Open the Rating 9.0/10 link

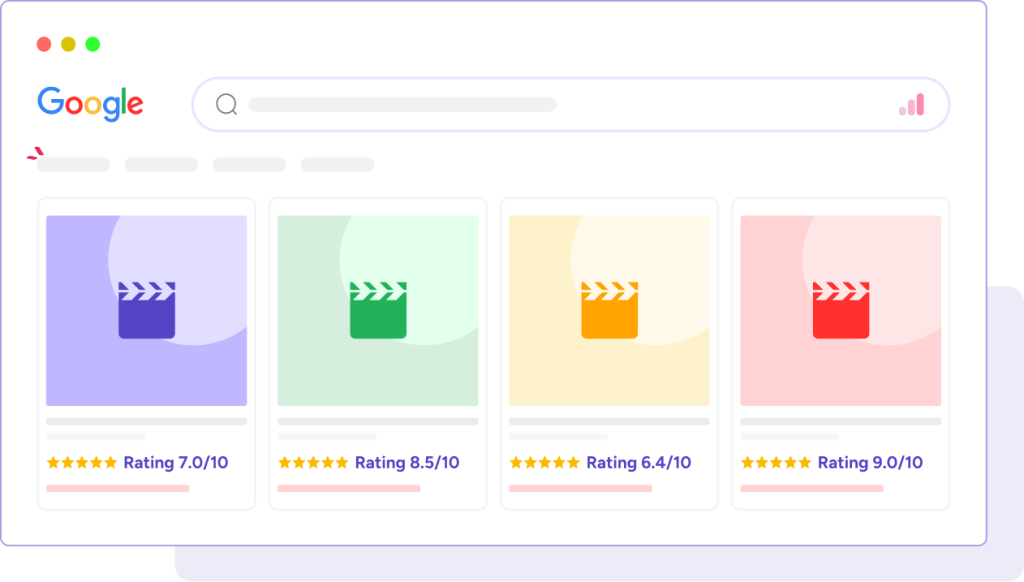coord(870,463)
